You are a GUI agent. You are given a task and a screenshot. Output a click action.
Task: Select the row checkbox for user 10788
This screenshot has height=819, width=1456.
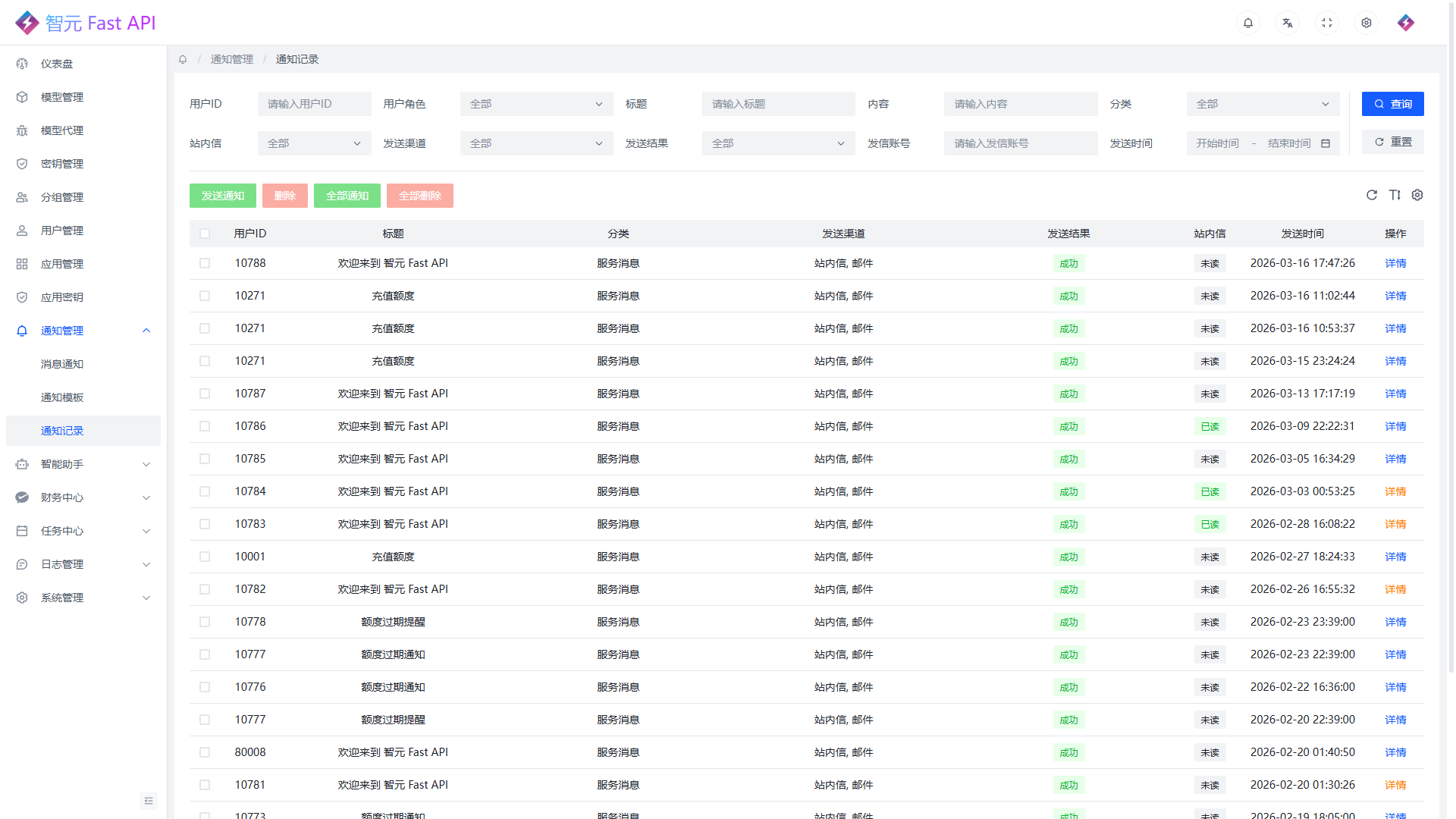pos(205,263)
